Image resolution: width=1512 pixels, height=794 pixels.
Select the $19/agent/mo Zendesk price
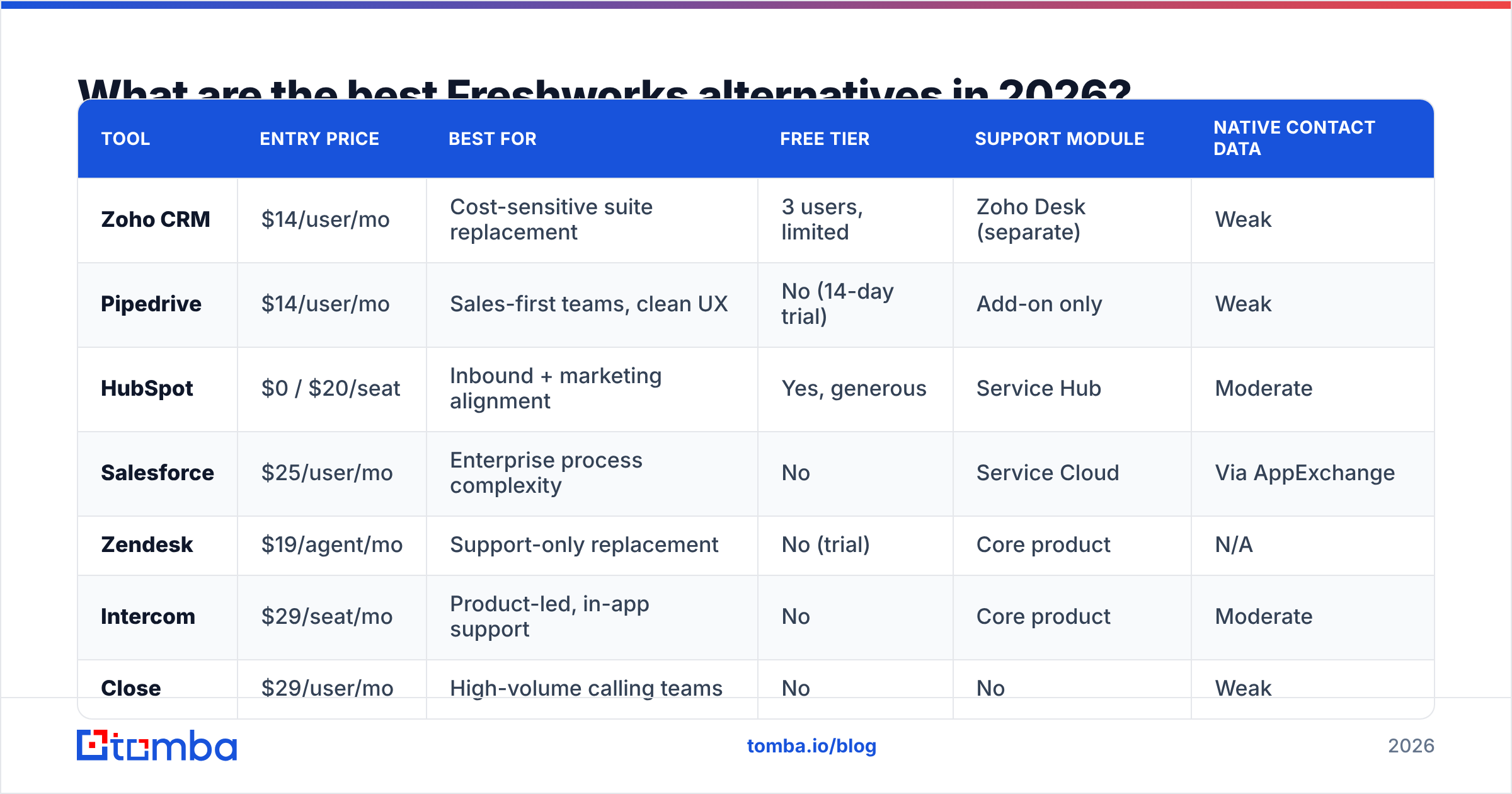(332, 544)
